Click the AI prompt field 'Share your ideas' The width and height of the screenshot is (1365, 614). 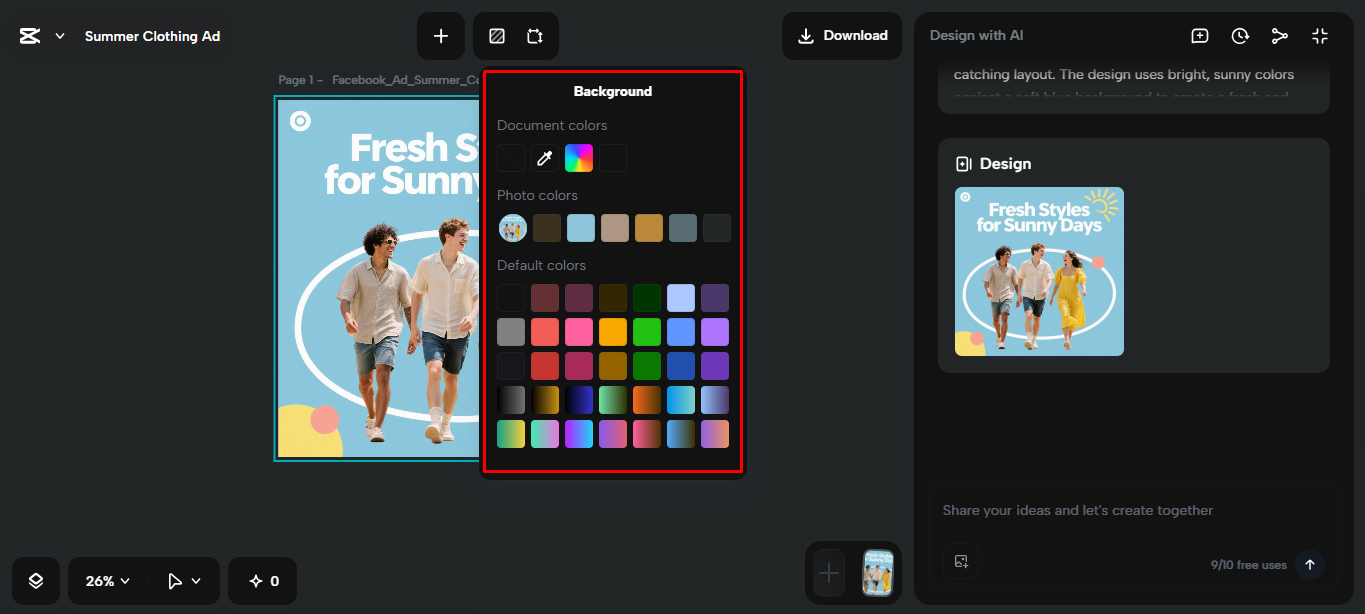coord(1078,510)
